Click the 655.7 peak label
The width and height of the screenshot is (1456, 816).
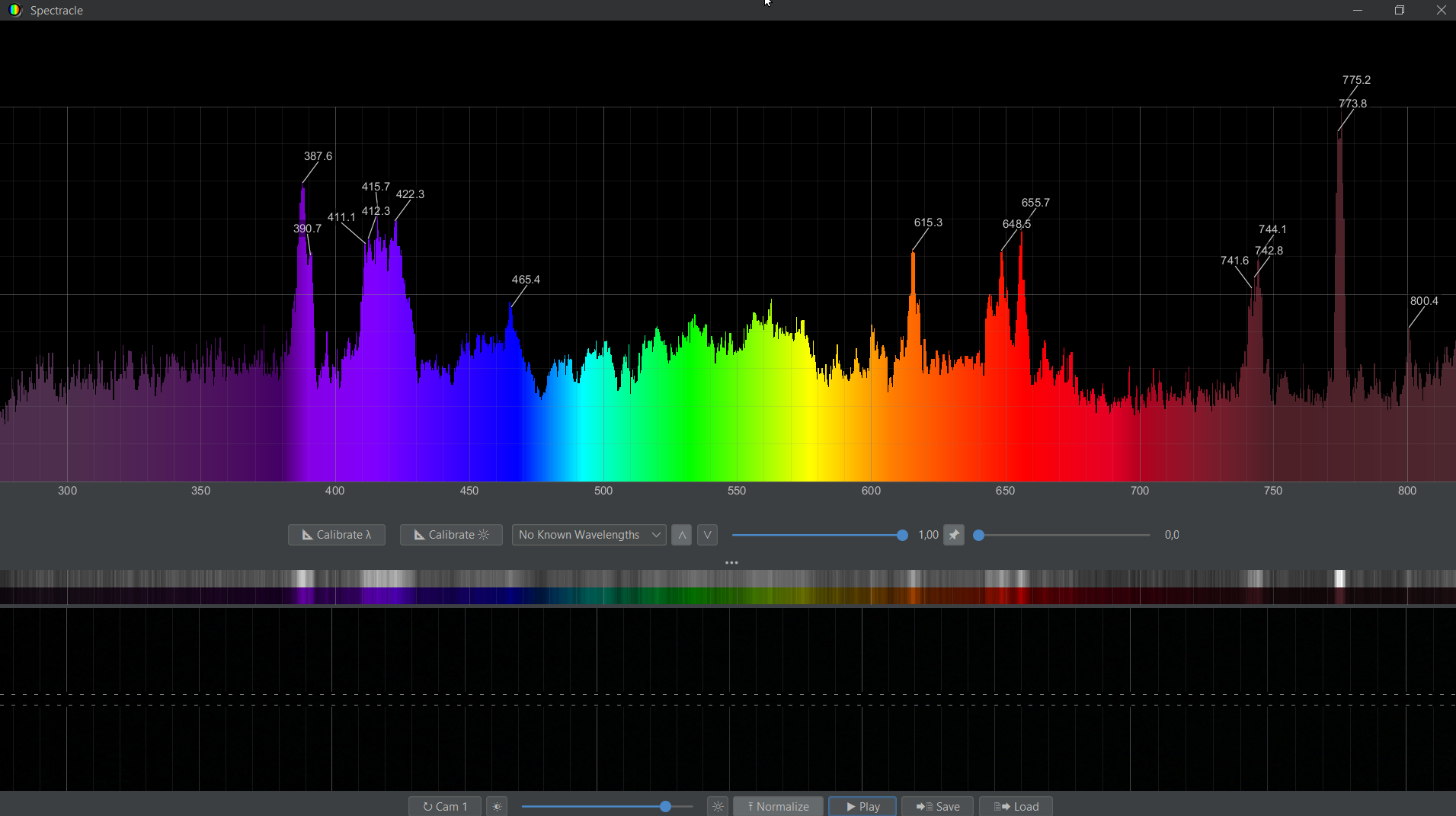[x=1035, y=203]
